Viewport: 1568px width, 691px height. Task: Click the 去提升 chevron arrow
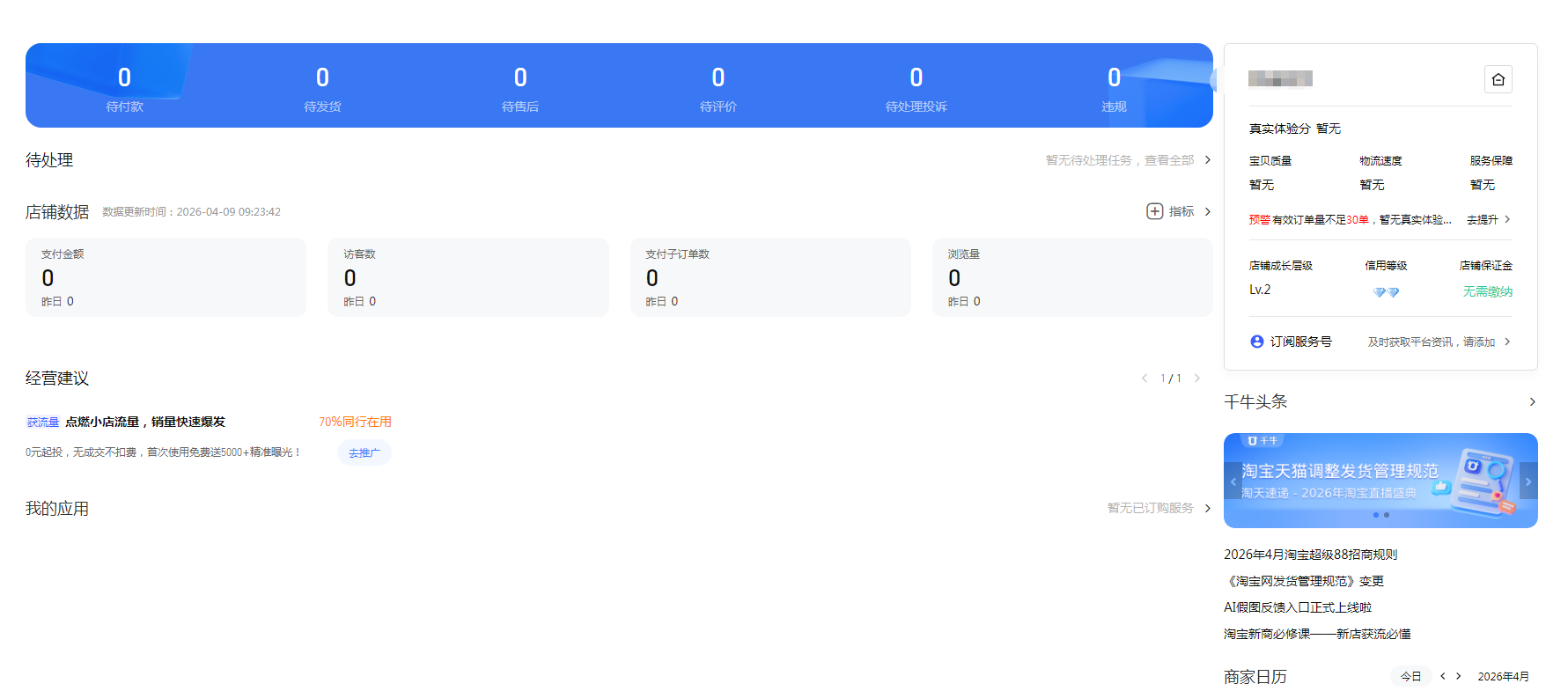point(1507,219)
